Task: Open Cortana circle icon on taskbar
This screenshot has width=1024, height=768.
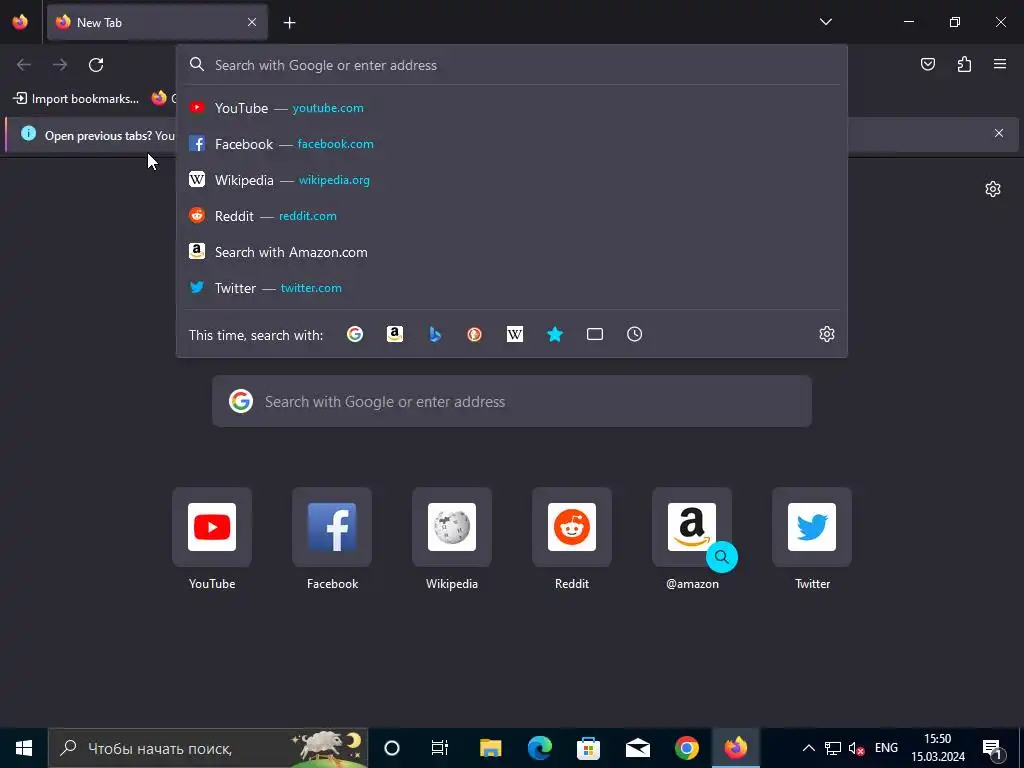Action: point(392,748)
